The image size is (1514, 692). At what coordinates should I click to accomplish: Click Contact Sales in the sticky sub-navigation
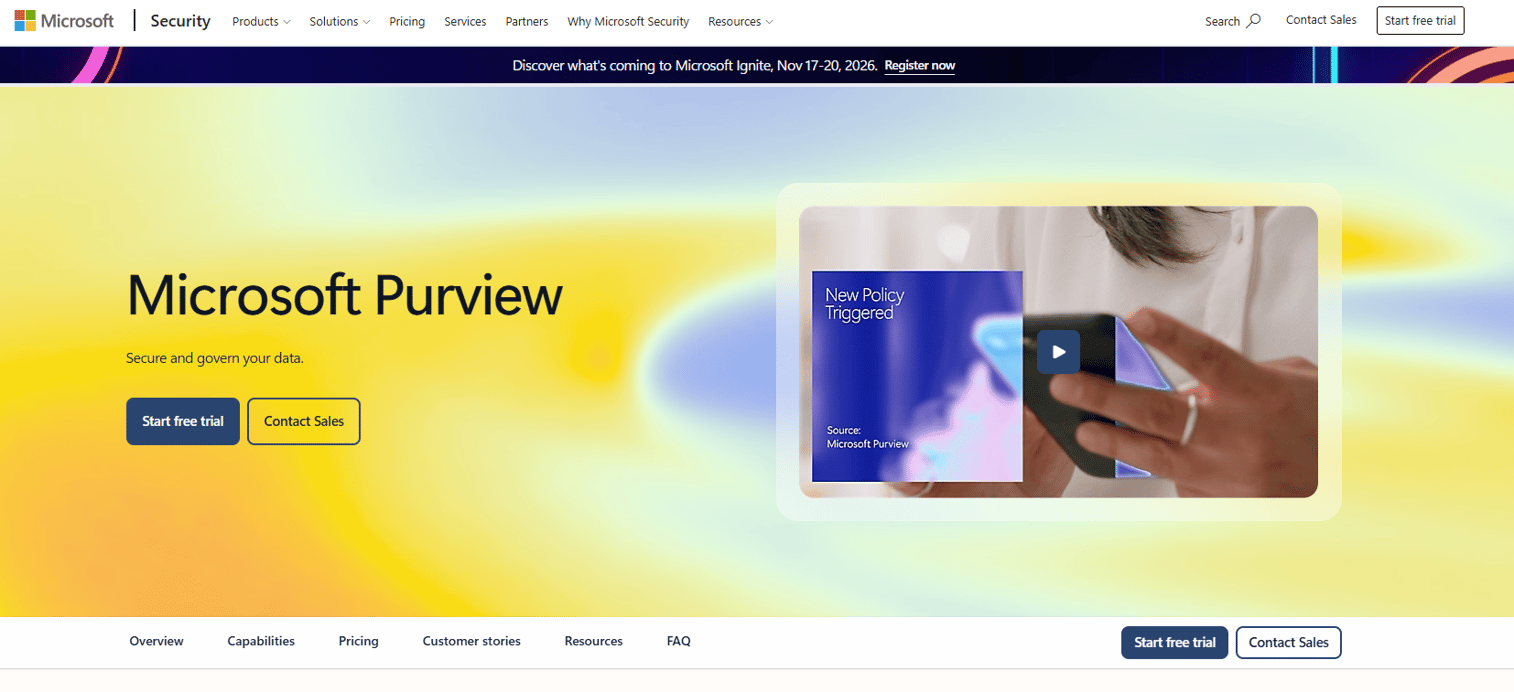[1289, 642]
